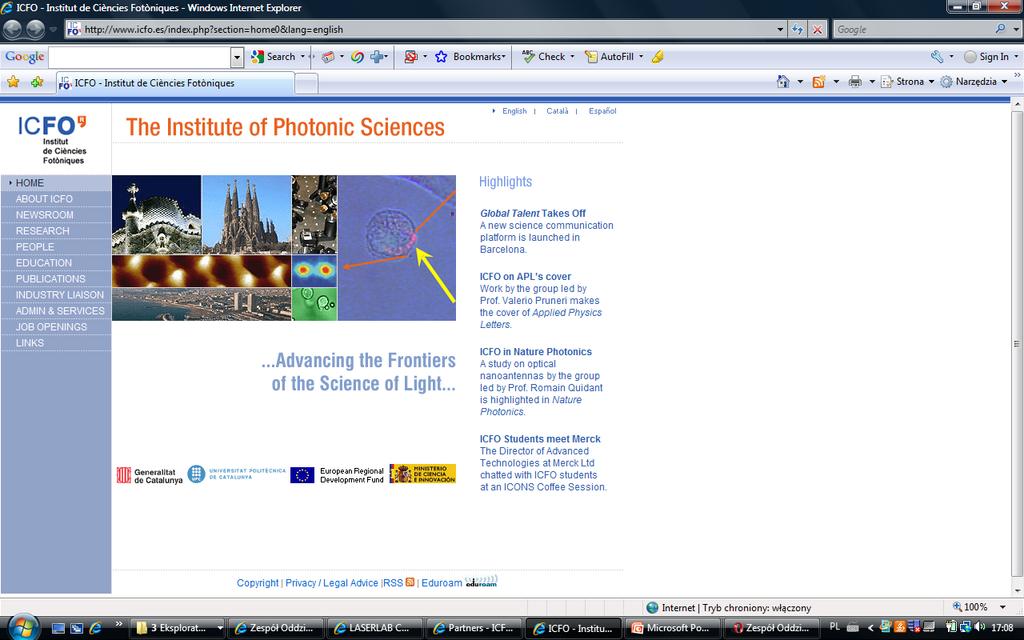
Task: Click the browser Forward arrow button
Action: [35, 29]
